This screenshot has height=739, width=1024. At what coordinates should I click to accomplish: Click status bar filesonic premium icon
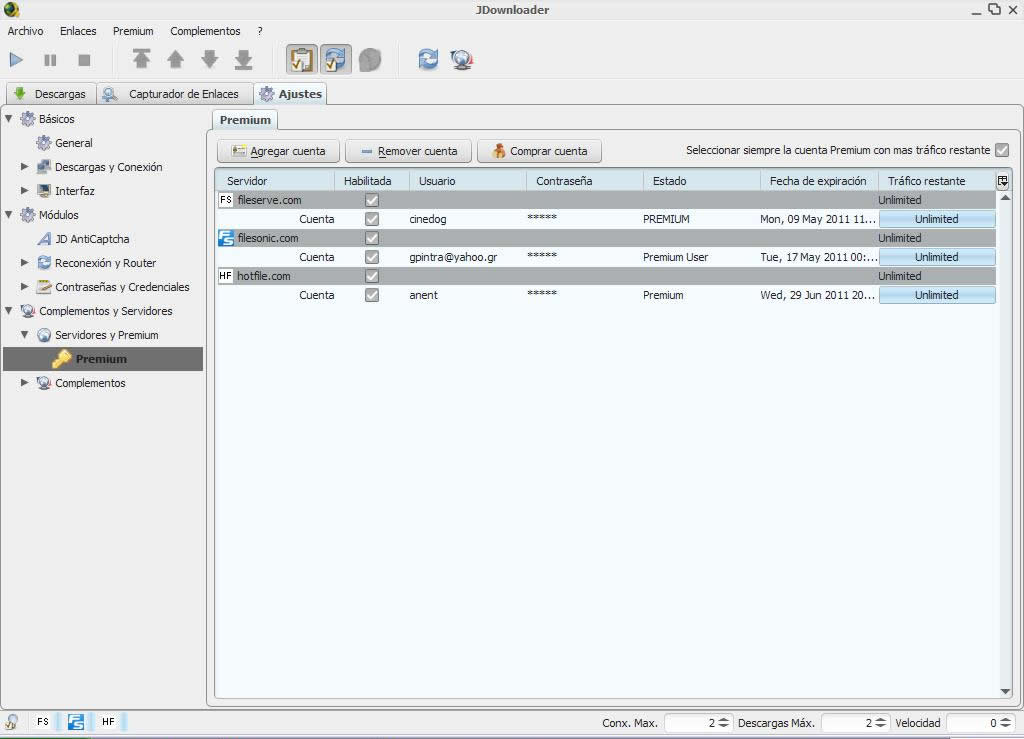[76, 722]
